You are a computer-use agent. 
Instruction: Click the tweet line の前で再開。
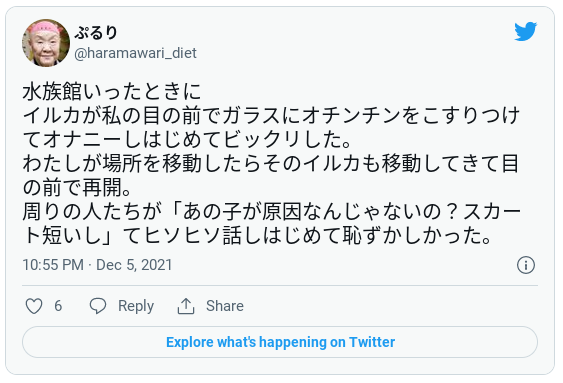click(78, 187)
